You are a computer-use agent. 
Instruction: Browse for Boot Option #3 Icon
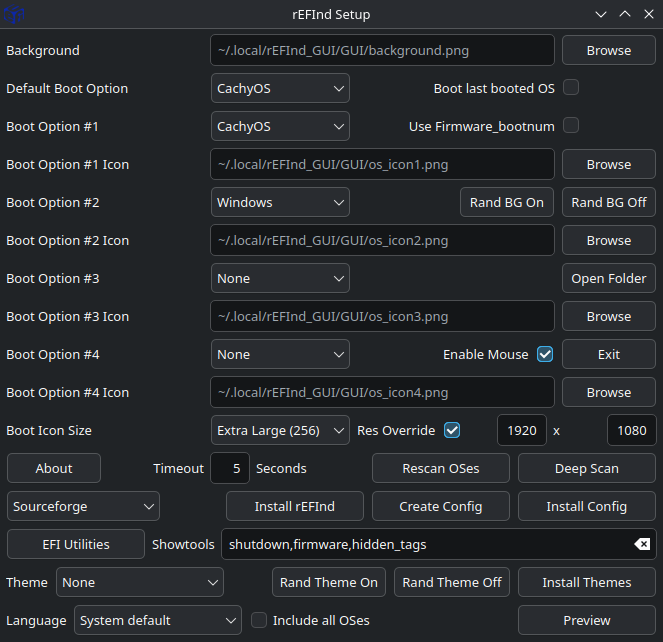(608, 316)
